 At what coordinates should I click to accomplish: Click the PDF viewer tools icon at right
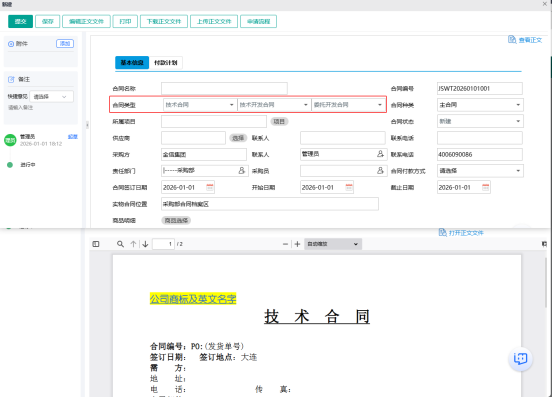pyautogui.click(x=544, y=244)
